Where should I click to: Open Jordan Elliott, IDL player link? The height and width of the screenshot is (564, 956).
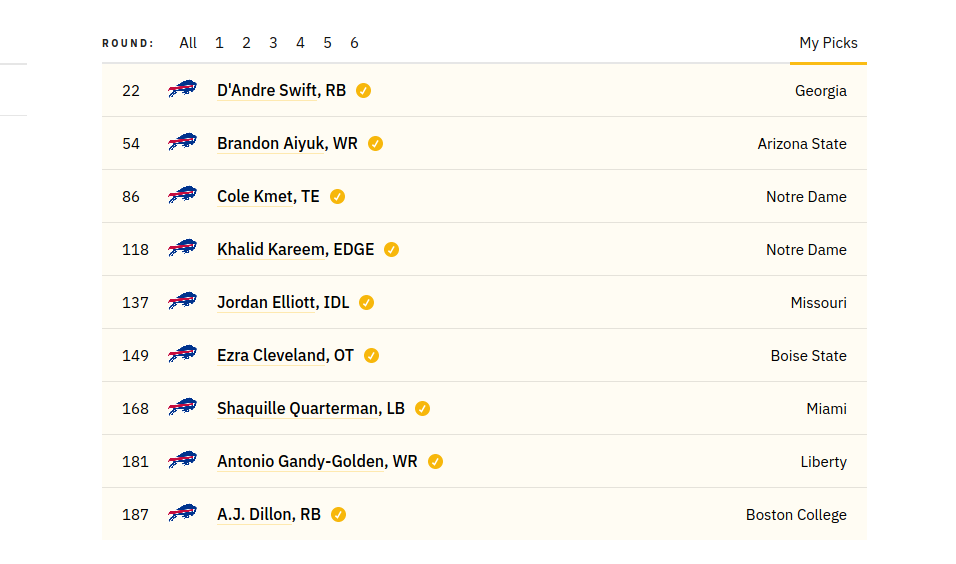(283, 302)
